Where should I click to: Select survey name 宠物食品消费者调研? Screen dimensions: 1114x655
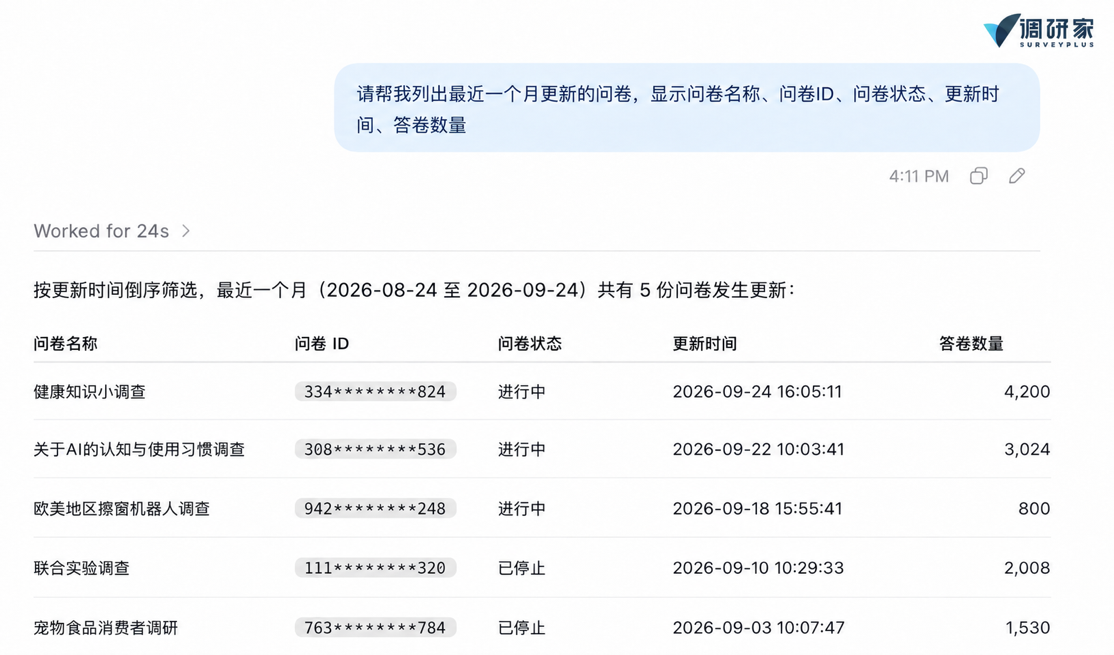pos(106,628)
